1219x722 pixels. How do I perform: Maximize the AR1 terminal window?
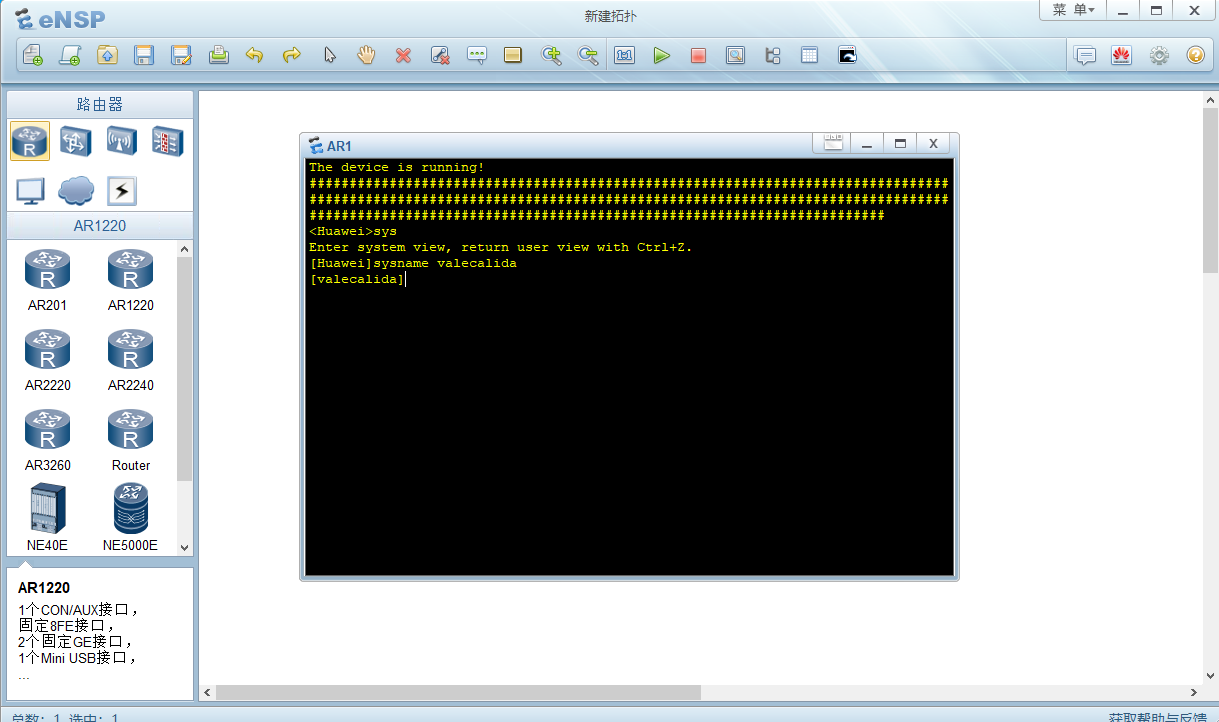pyautogui.click(x=900, y=144)
